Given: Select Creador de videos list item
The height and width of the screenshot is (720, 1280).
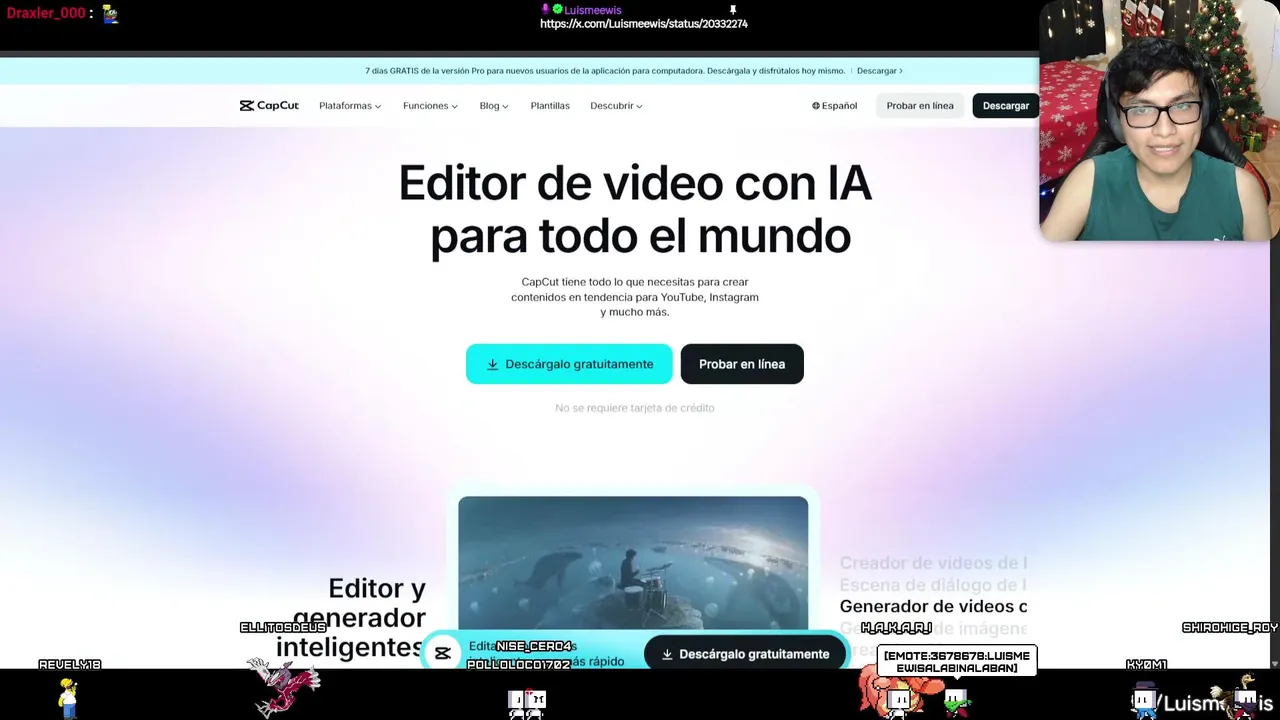Looking at the screenshot, I should pos(933,563).
